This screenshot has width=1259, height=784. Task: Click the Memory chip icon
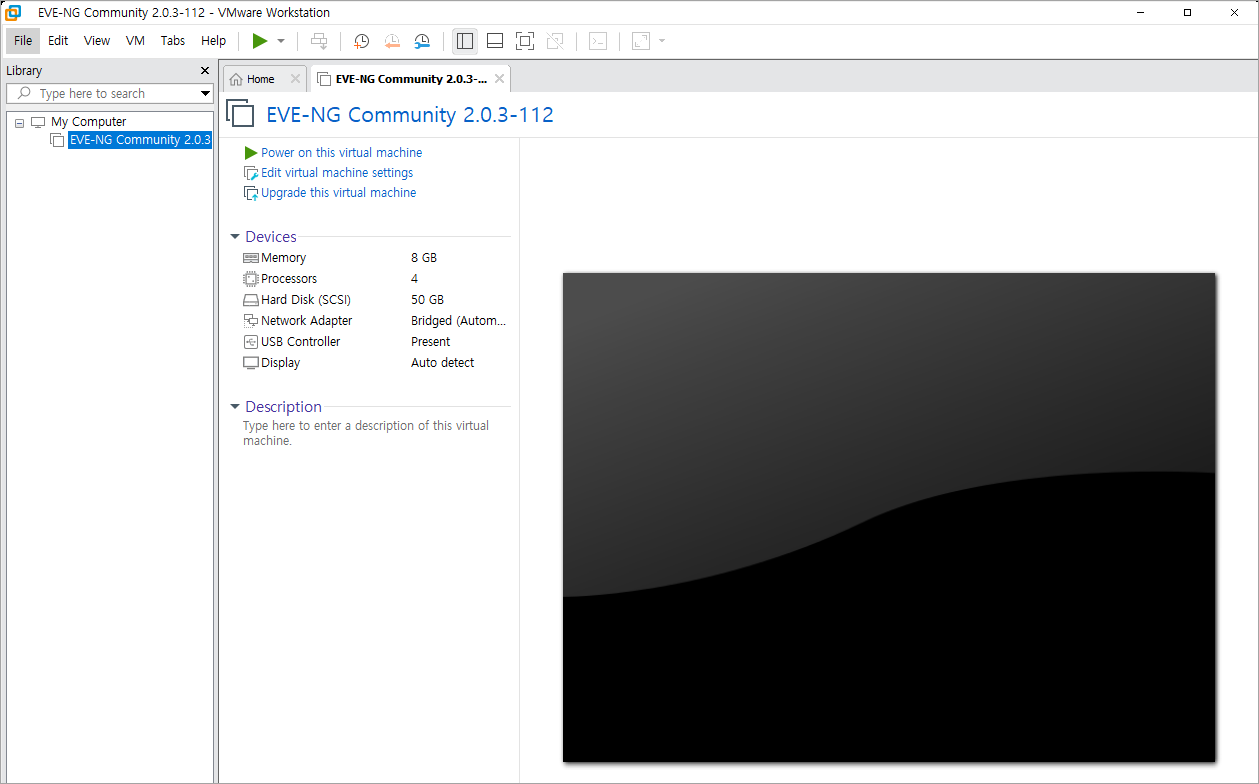click(251, 258)
